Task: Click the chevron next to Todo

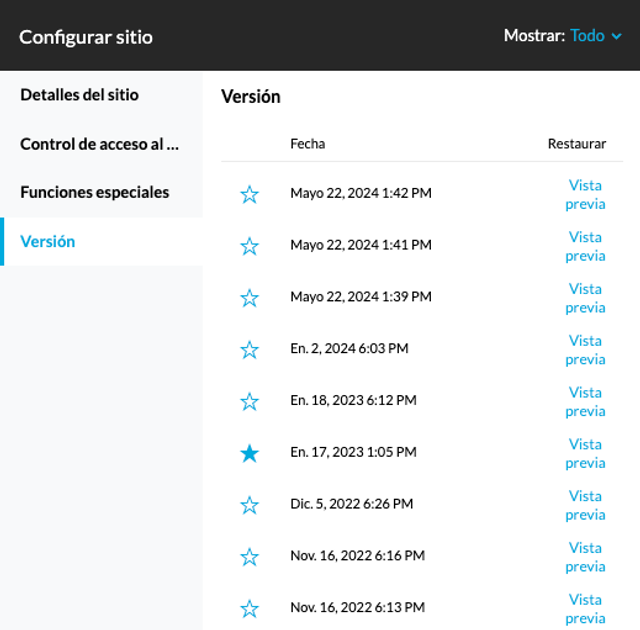Action: (x=616, y=37)
